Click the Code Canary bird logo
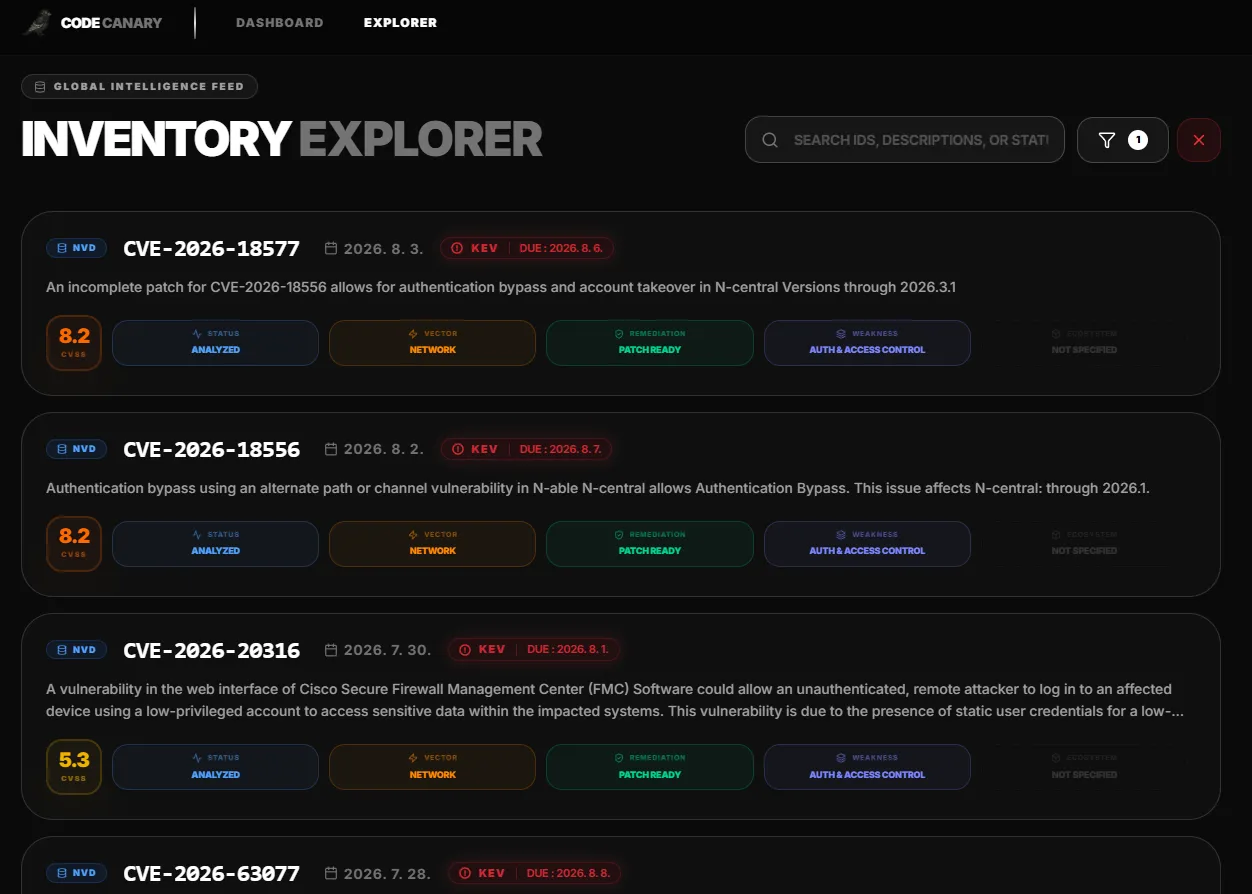 click(37, 22)
